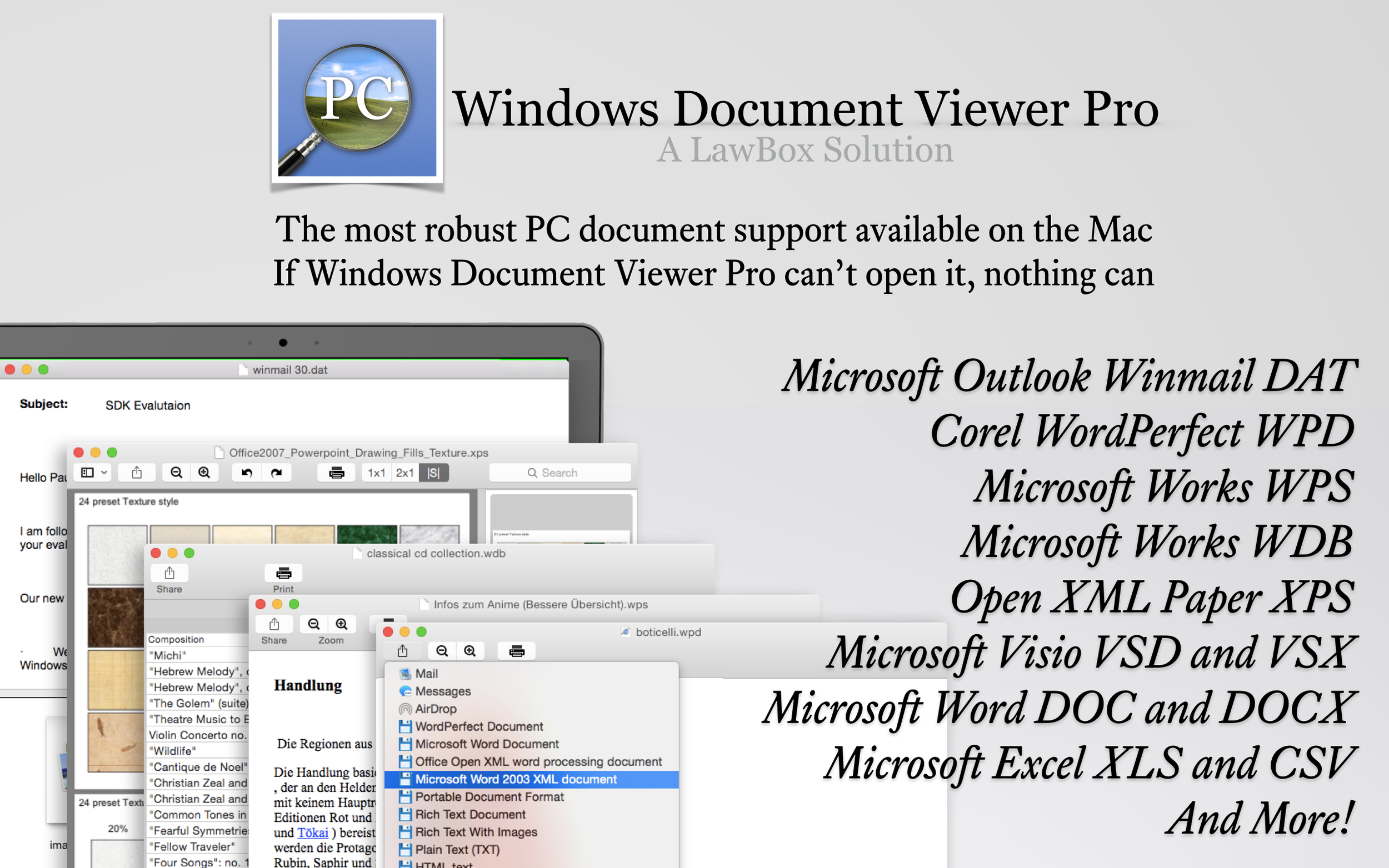Click the Composition column header
This screenshot has height=868, width=1389.
tap(197, 639)
